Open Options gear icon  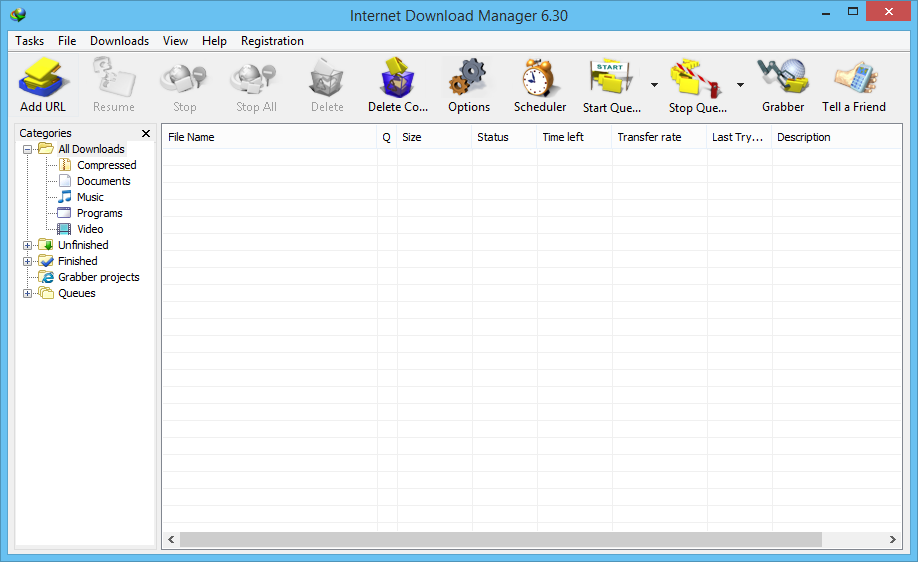pos(468,77)
